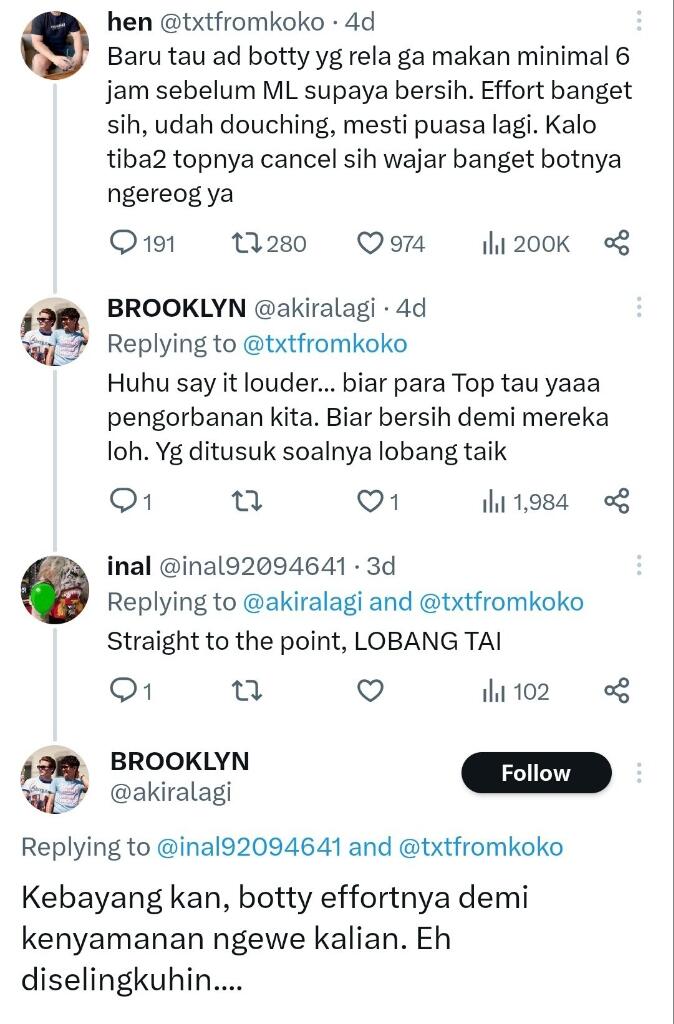Like inal's LOBANG TAI reply

tap(371, 691)
